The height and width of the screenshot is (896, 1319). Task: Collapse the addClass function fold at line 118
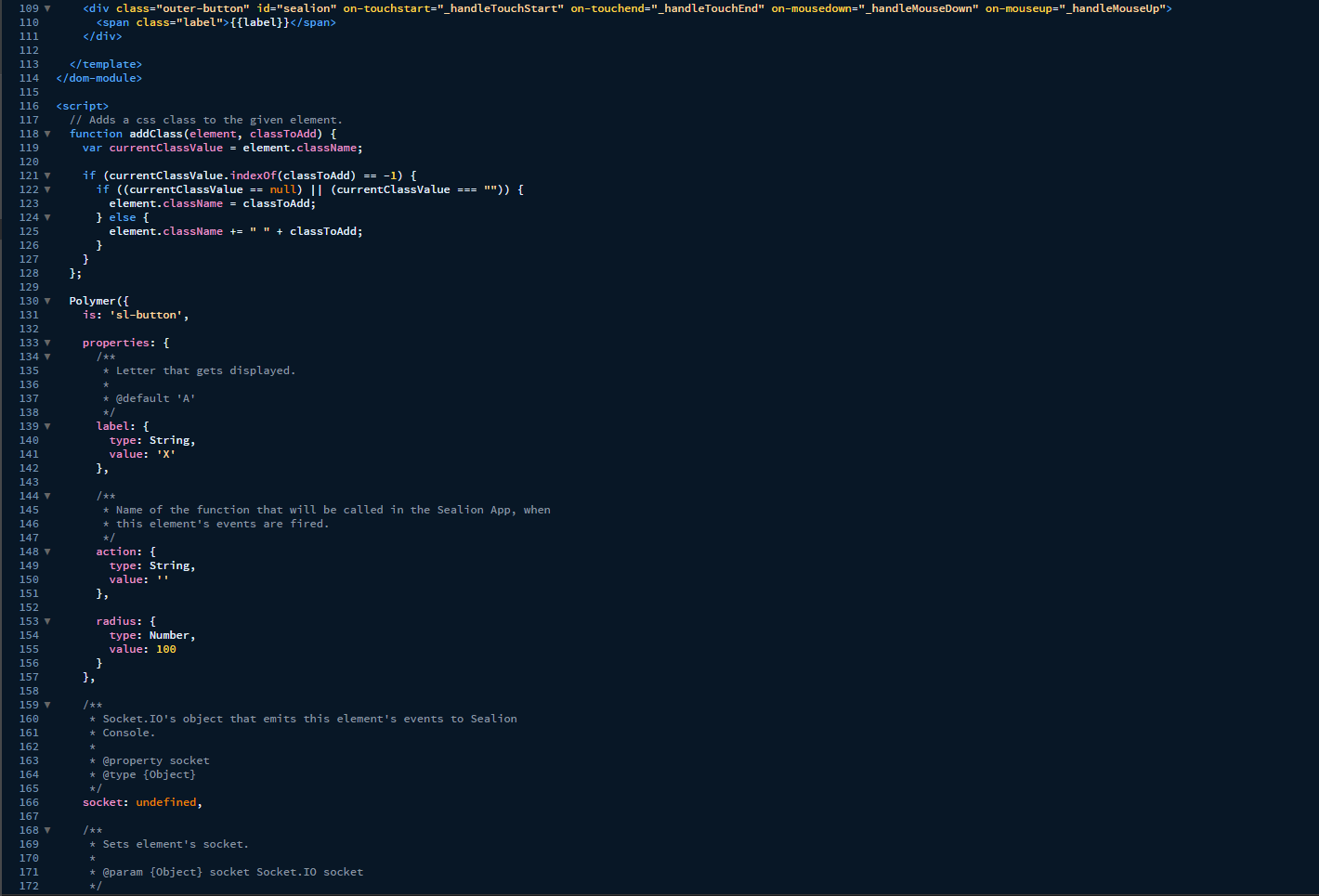(47, 134)
